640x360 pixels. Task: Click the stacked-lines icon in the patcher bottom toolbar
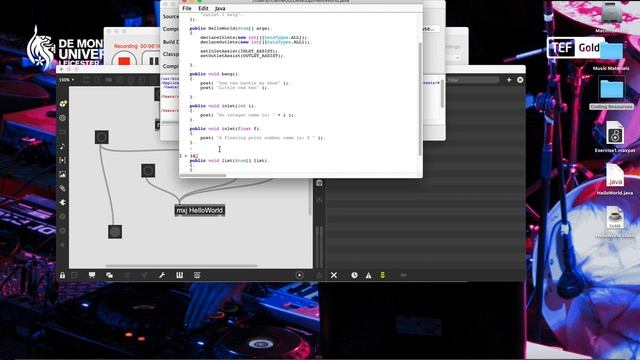click(x=197, y=276)
